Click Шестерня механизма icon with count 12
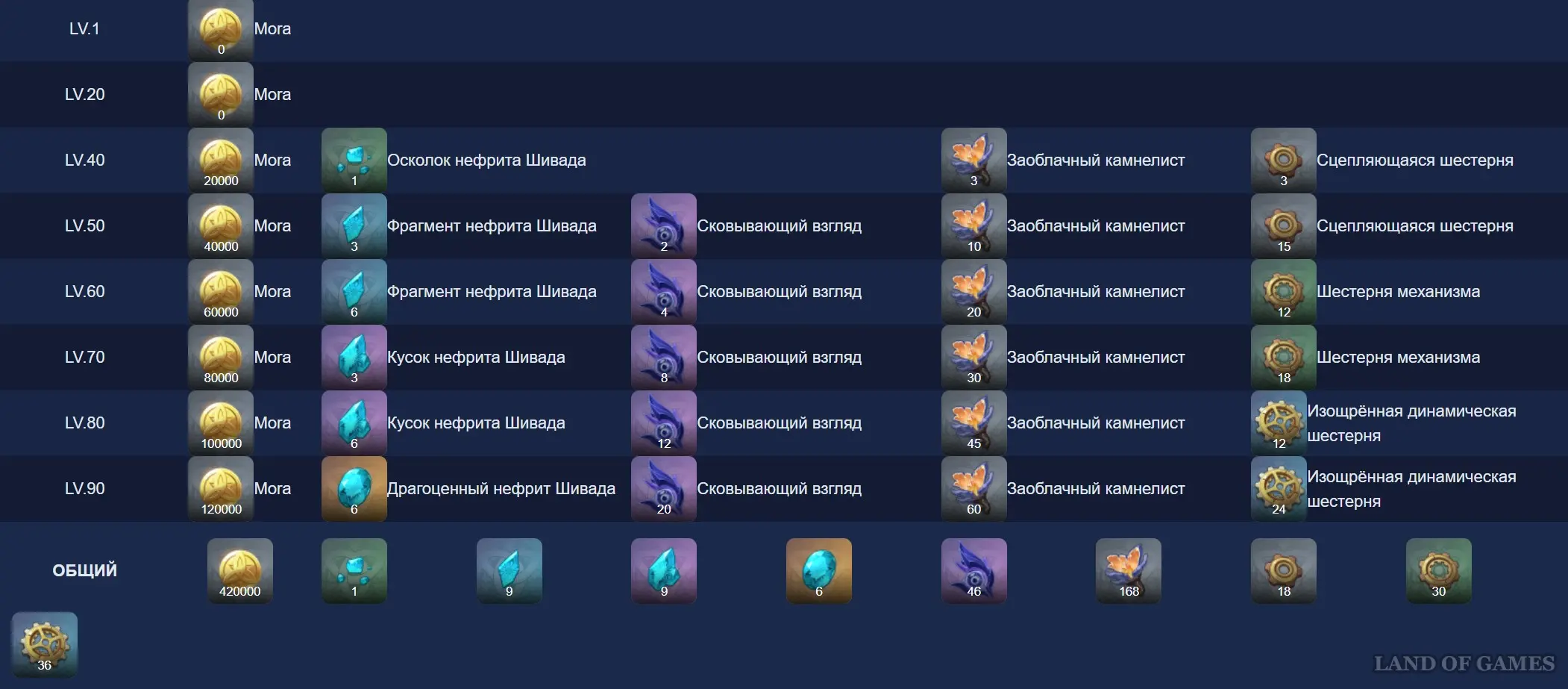 coord(1284,291)
